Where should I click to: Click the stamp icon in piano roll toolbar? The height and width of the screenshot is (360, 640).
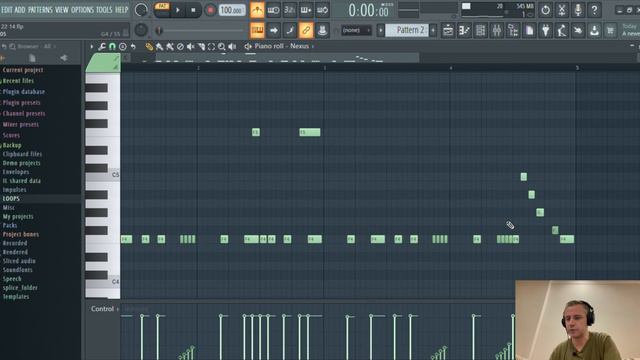click(x=122, y=47)
